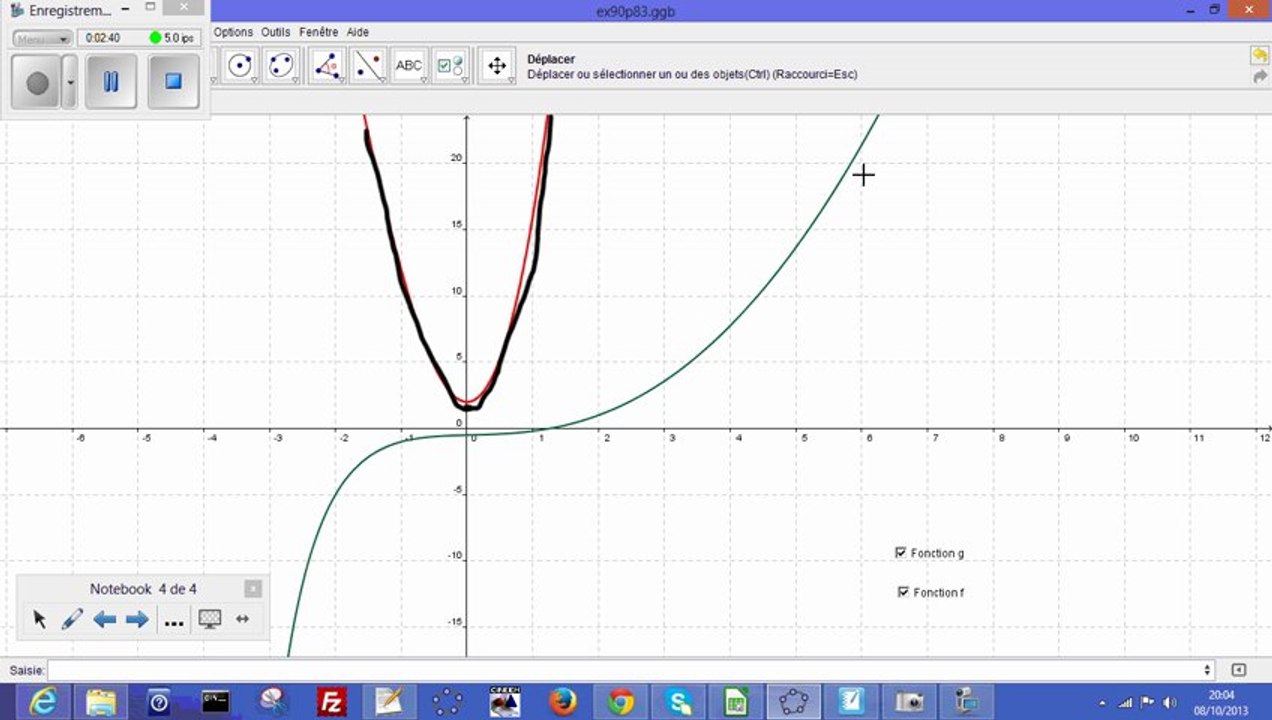
Task: Switch to GeoGebra pentagon taskbar icon
Action: coord(794,702)
